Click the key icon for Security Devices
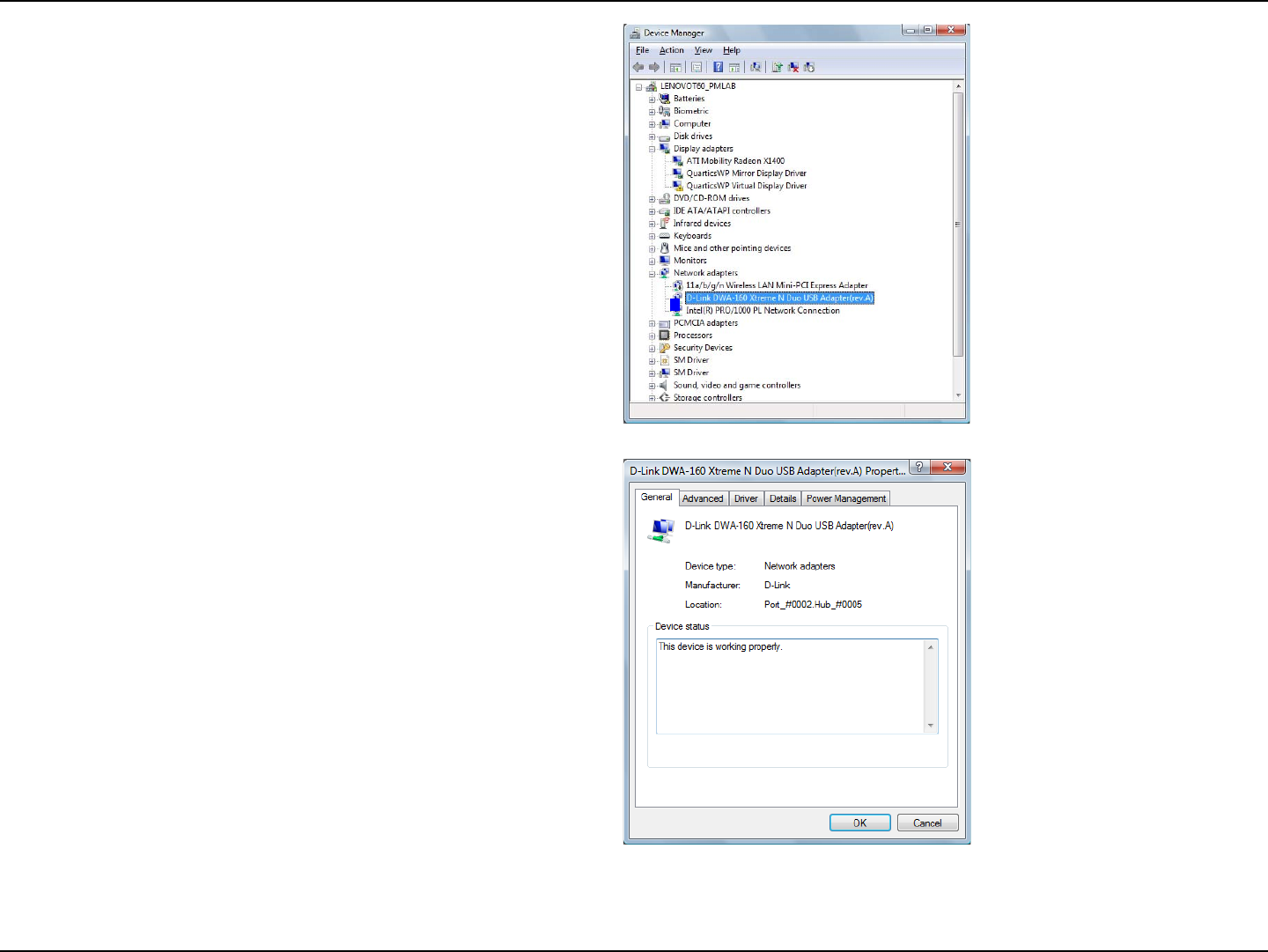1268x952 pixels. point(665,348)
